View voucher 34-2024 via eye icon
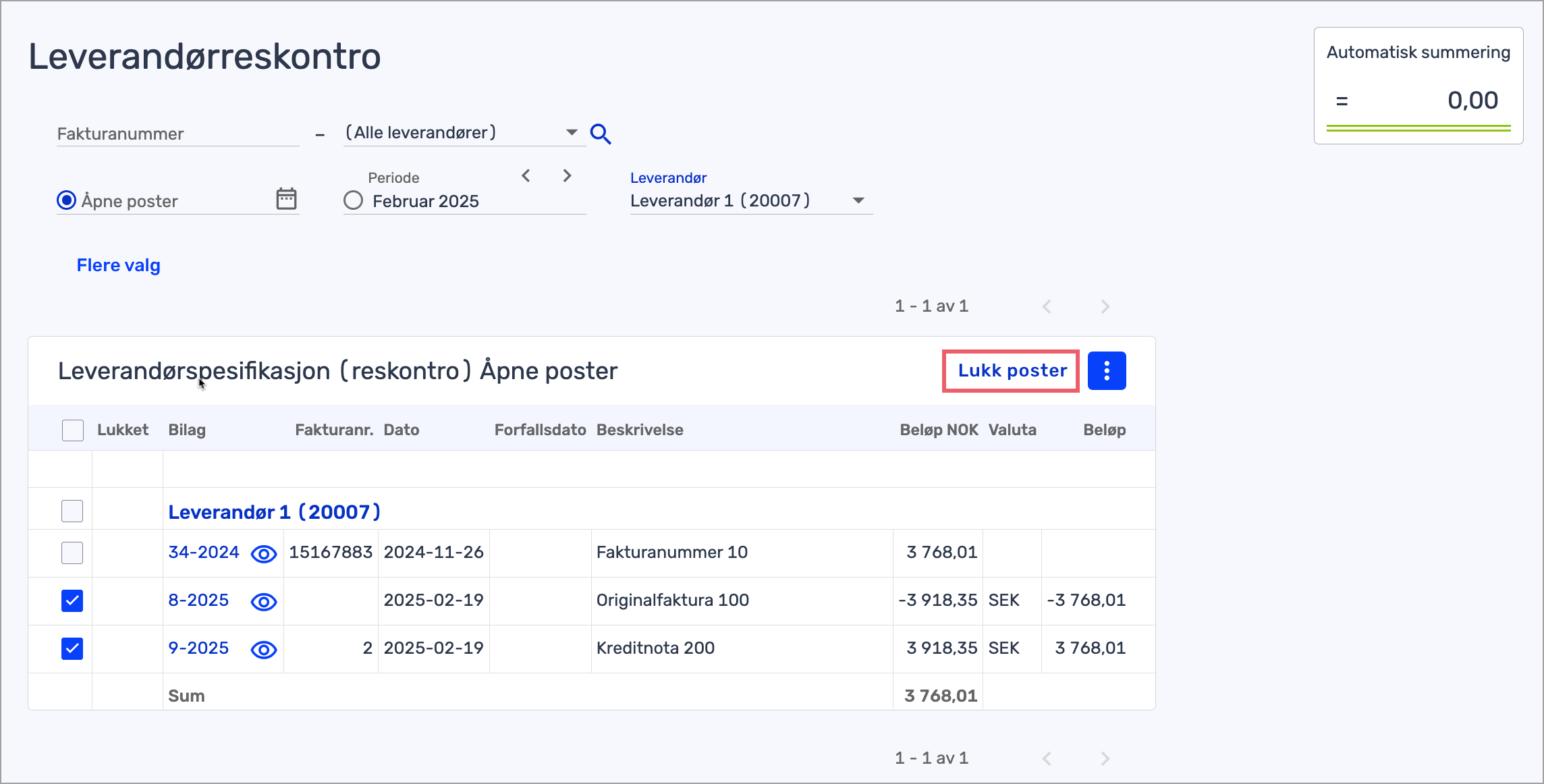1544x784 pixels. pyautogui.click(x=264, y=554)
